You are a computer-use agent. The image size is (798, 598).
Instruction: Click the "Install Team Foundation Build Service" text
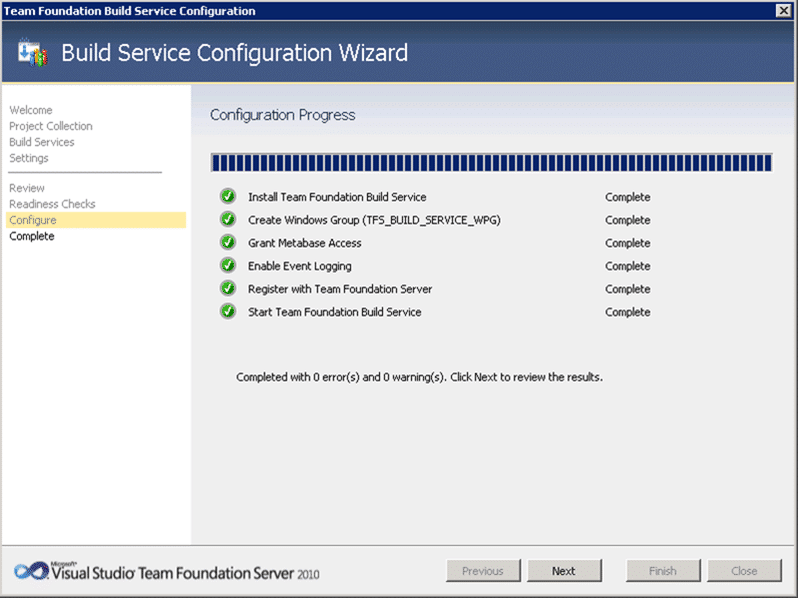coord(337,197)
